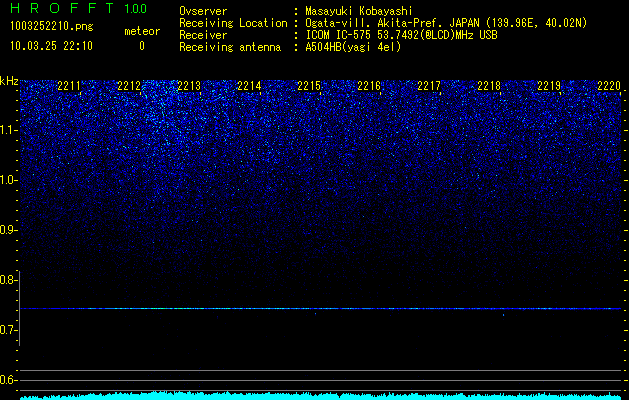Click the HROFFT 1.0.0 title text
629x400 pixels.
78,8
